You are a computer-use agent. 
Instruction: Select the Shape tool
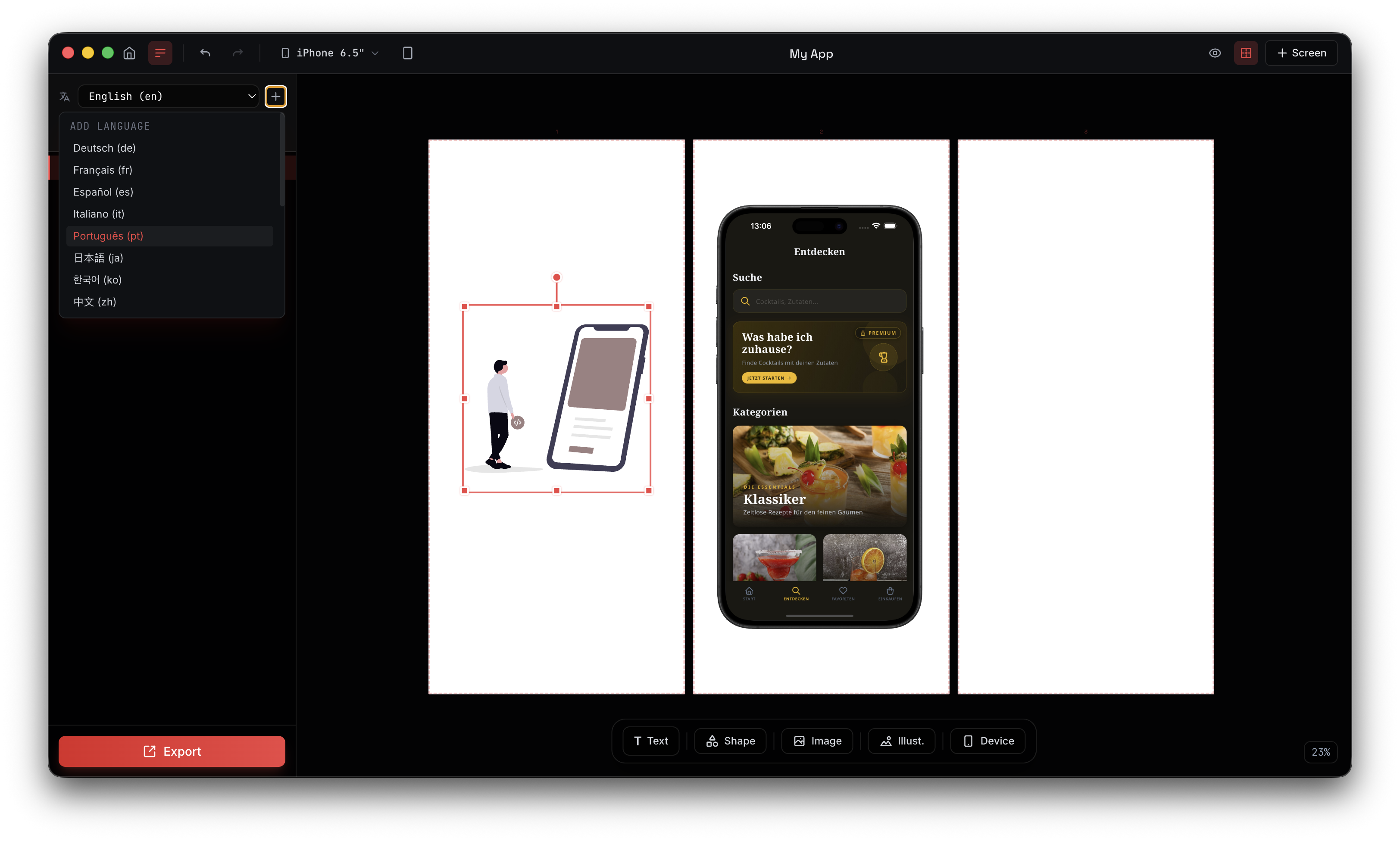(729, 741)
